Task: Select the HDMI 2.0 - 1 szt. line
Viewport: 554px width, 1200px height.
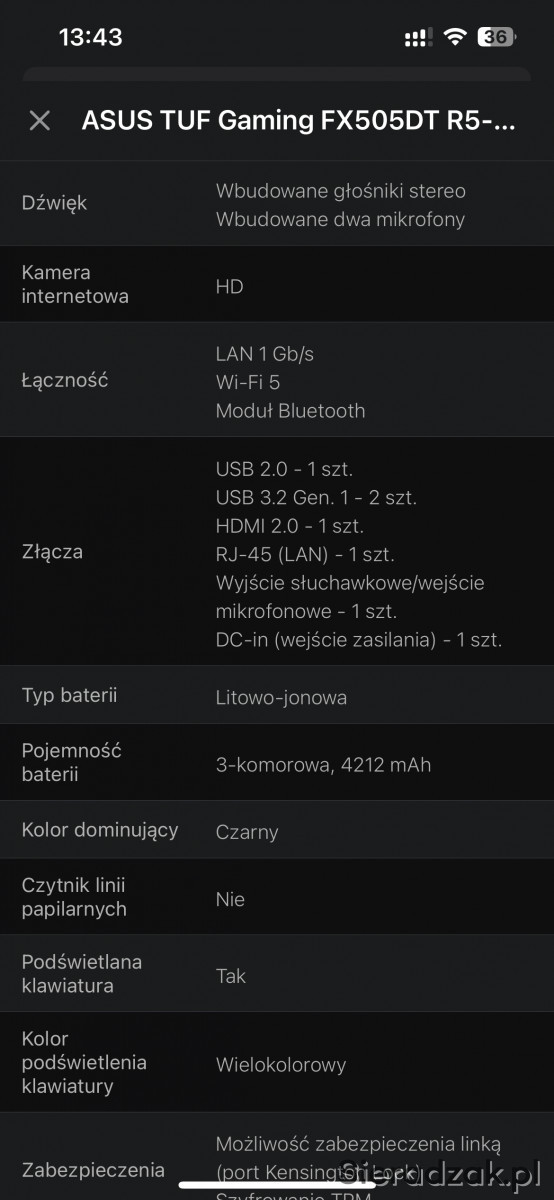Action: pyautogui.click(x=290, y=525)
